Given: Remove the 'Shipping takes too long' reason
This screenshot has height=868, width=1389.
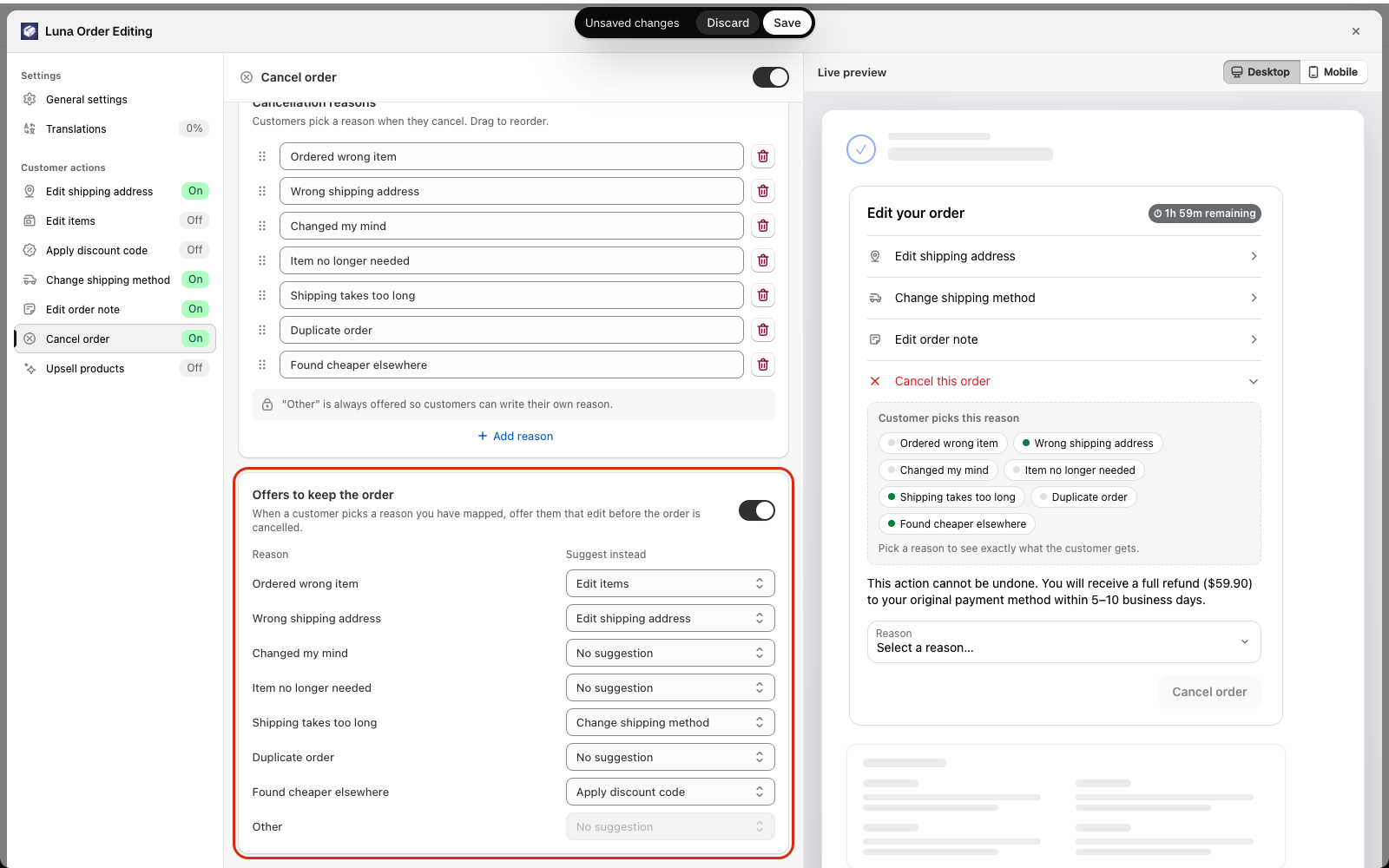Looking at the screenshot, I should click(x=763, y=295).
